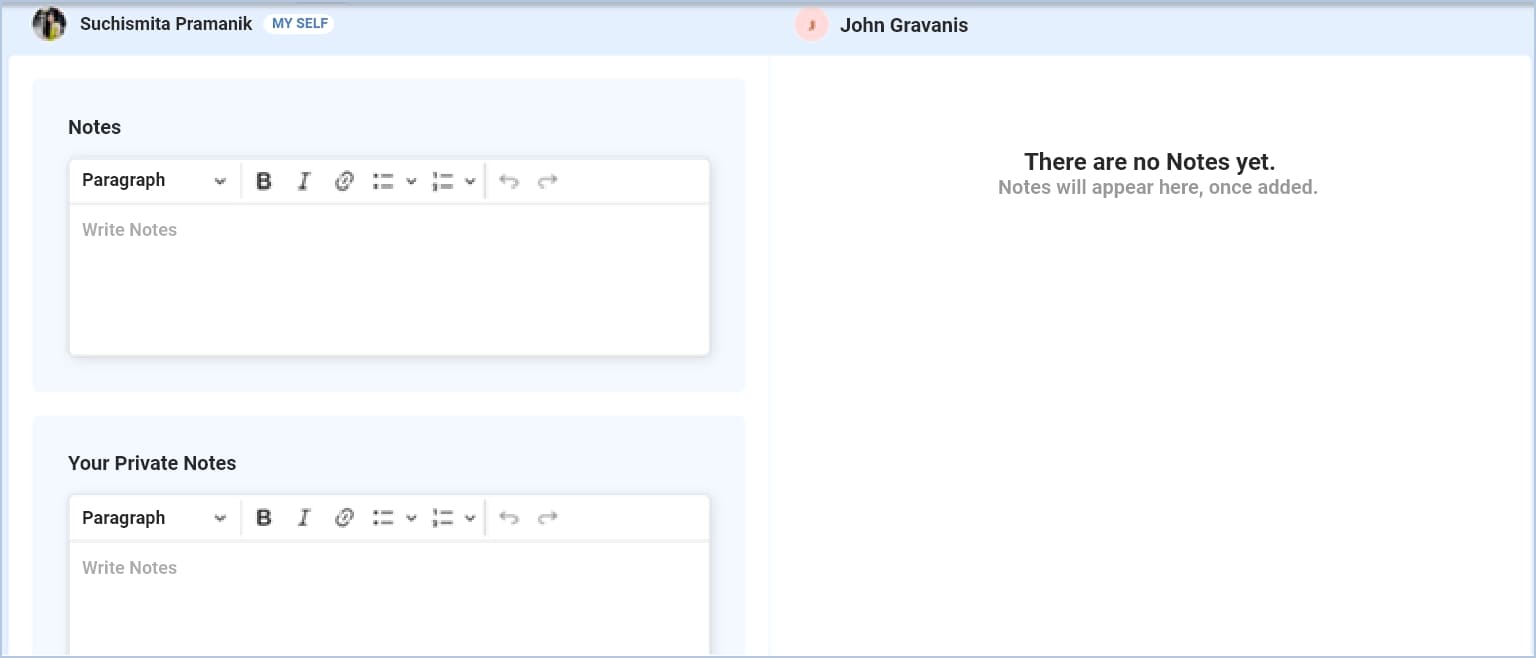This screenshot has height=658, width=1536.
Task: Select John Gravanis in the header
Action: pyautogui.click(x=903, y=25)
